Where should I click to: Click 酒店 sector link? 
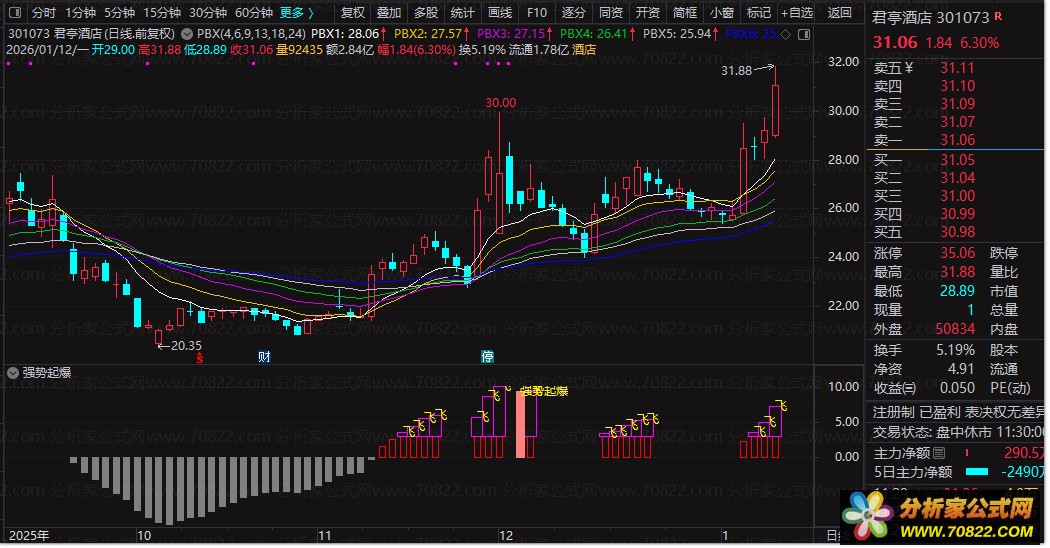(x=584, y=50)
